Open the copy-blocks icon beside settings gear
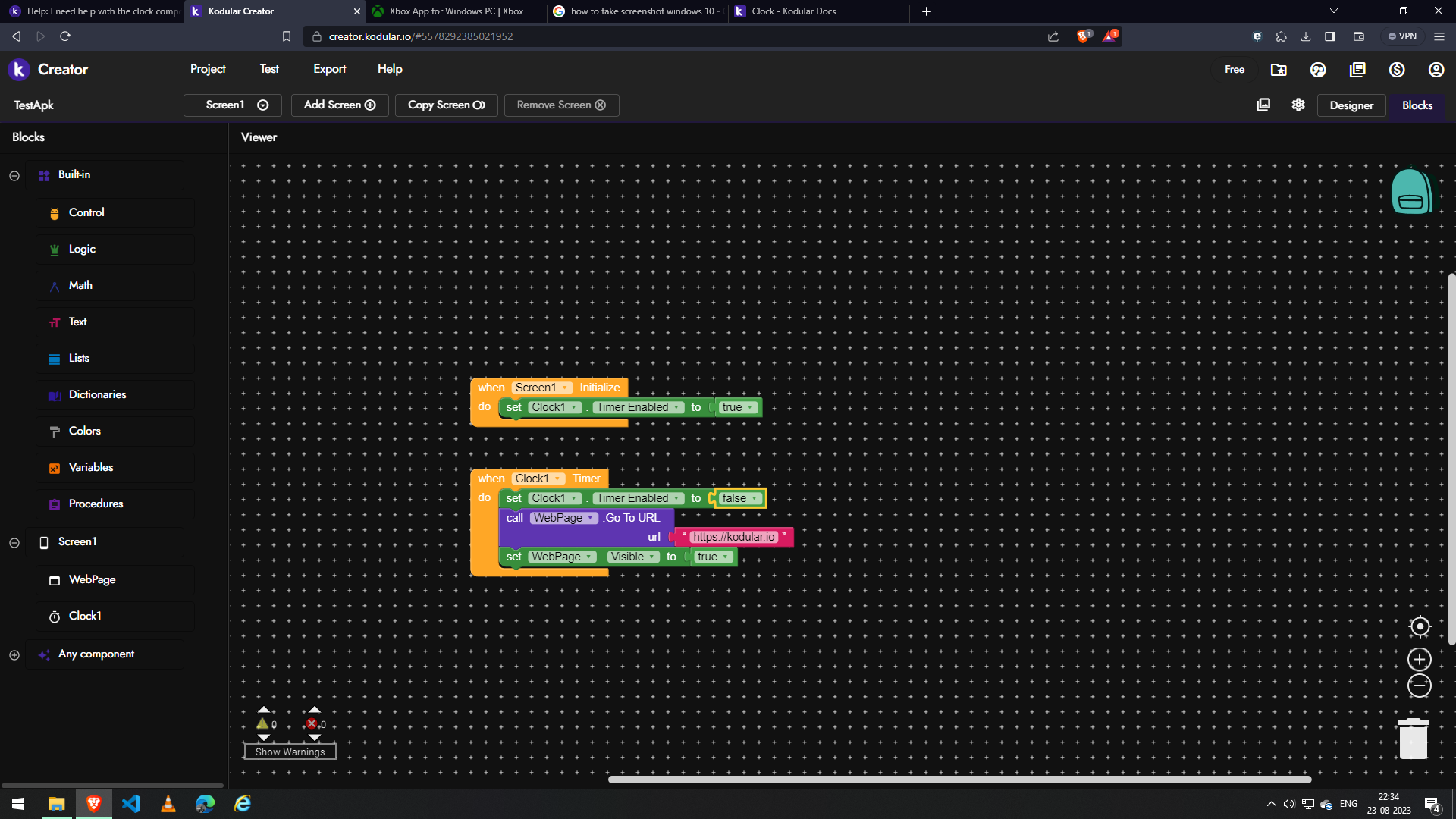 (1263, 105)
